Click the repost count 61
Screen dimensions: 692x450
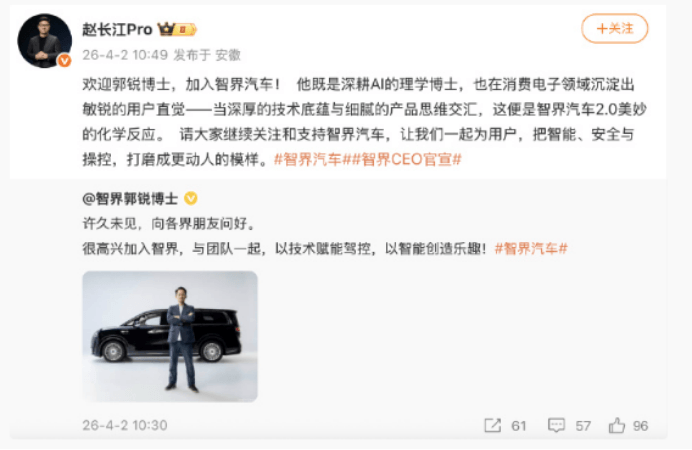point(519,426)
